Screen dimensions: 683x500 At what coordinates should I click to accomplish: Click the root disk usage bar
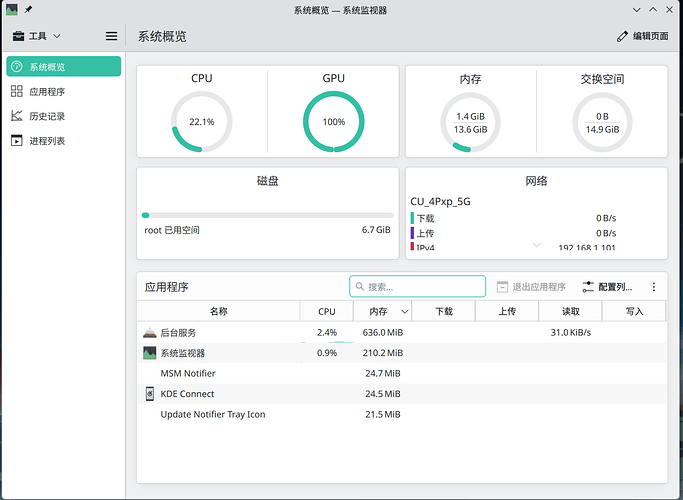pyautogui.click(x=266, y=215)
